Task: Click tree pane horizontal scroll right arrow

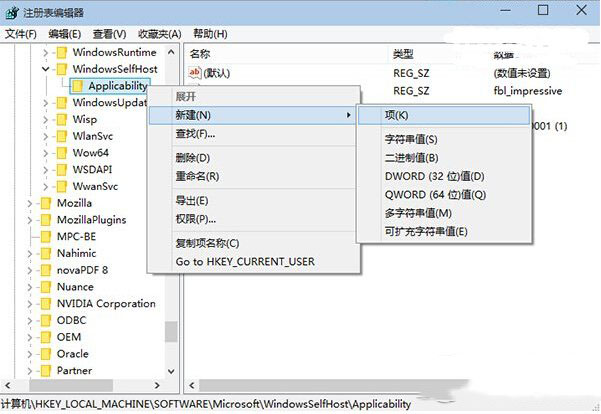Action: click(x=157, y=385)
